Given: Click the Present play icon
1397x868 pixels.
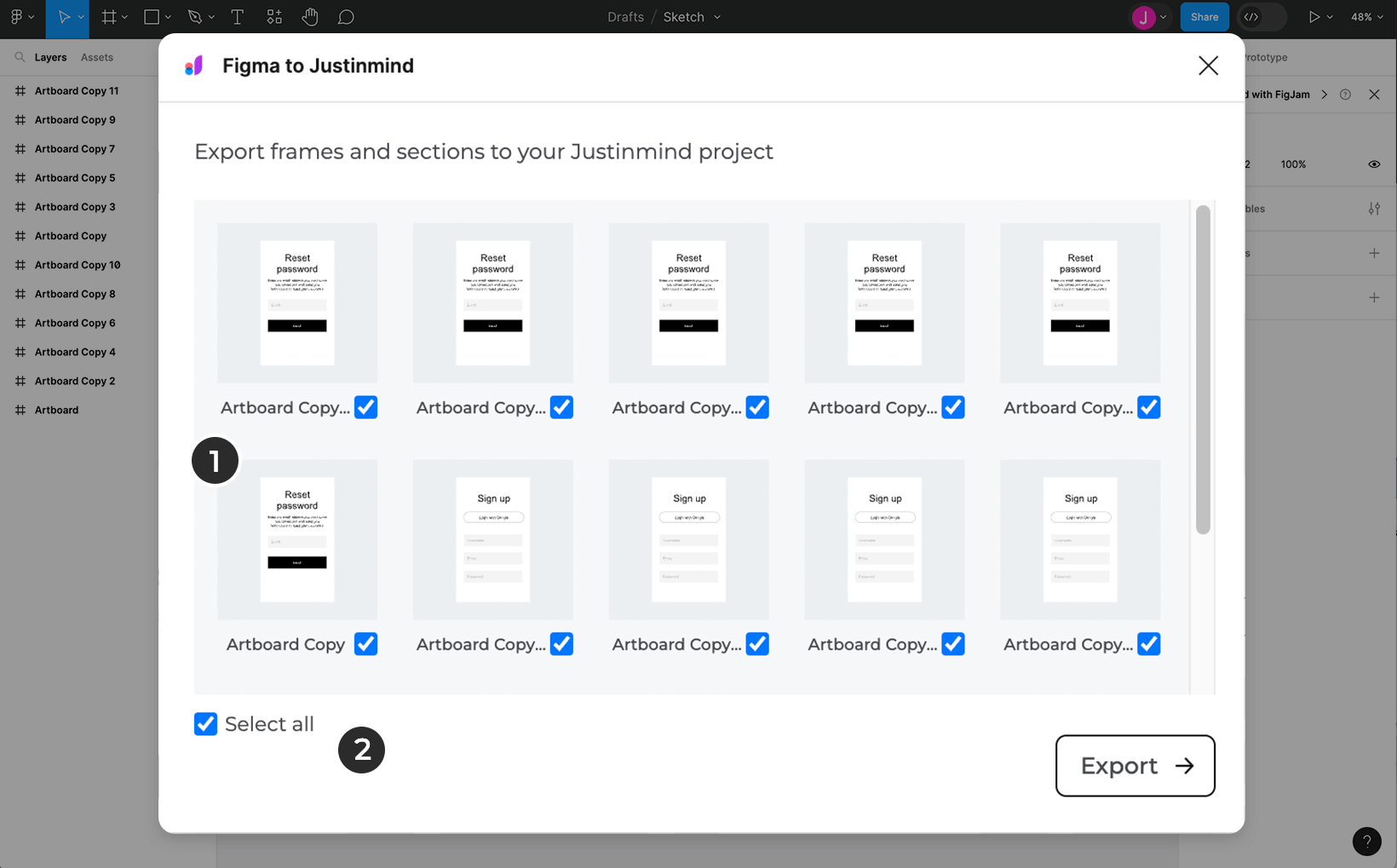Looking at the screenshot, I should pyautogui.click(x=1314, y=17).
